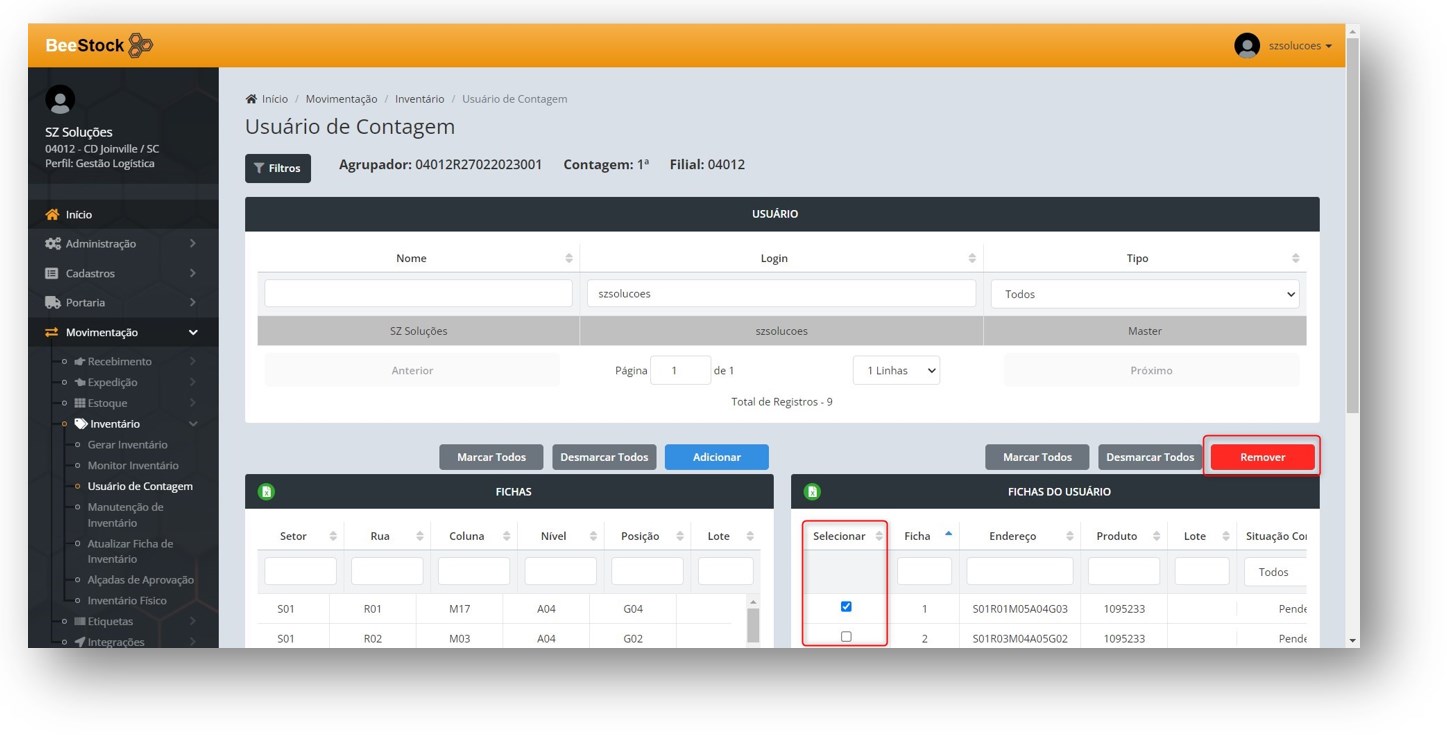The width and height of the screenshot is (1447, 735).
Task: Check the checkbox for Ficha 2
Action: point(846,637)
